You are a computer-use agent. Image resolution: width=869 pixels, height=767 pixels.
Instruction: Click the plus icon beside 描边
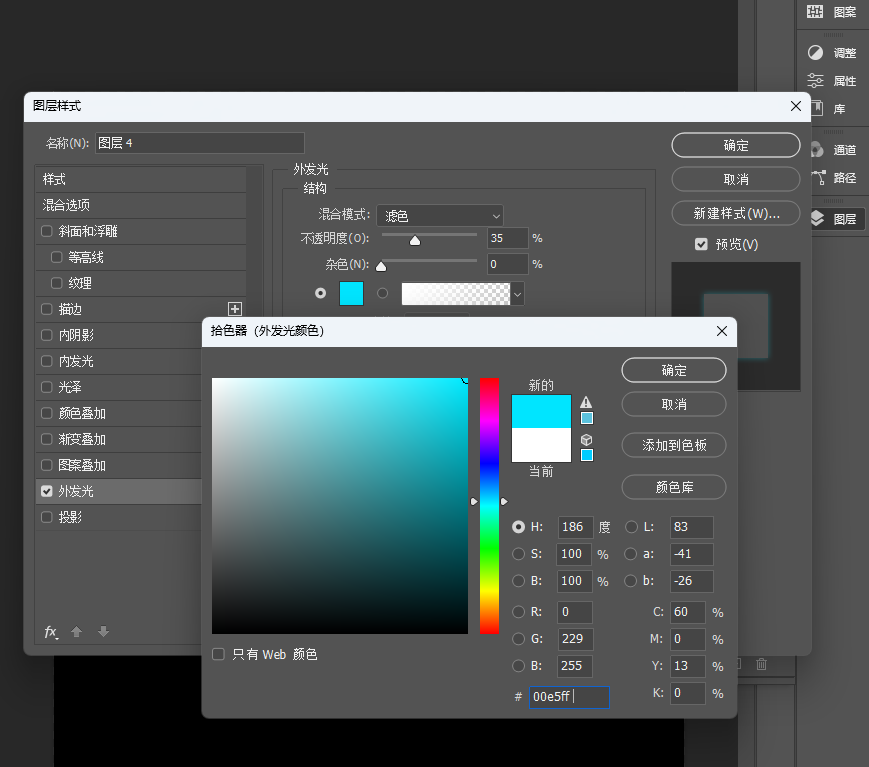pyautogui.click(x=235, y=309)
